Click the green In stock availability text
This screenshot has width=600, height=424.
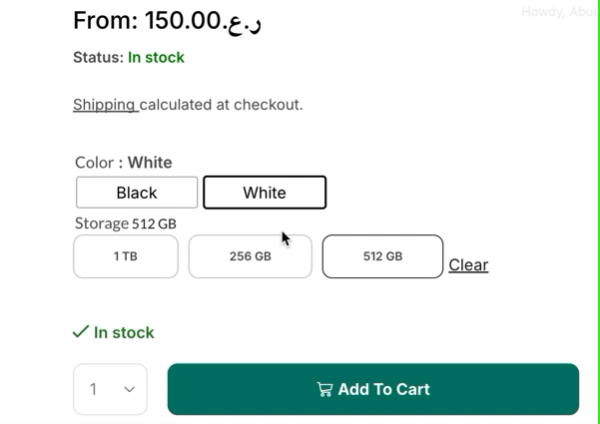pyautogui.click(x=124, y=332)
